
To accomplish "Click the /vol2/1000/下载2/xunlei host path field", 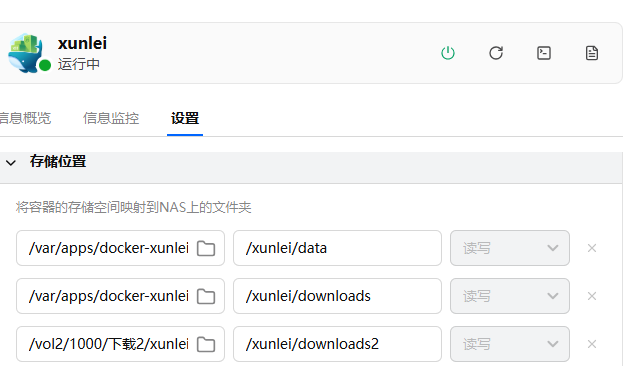I will coord(120,344).
